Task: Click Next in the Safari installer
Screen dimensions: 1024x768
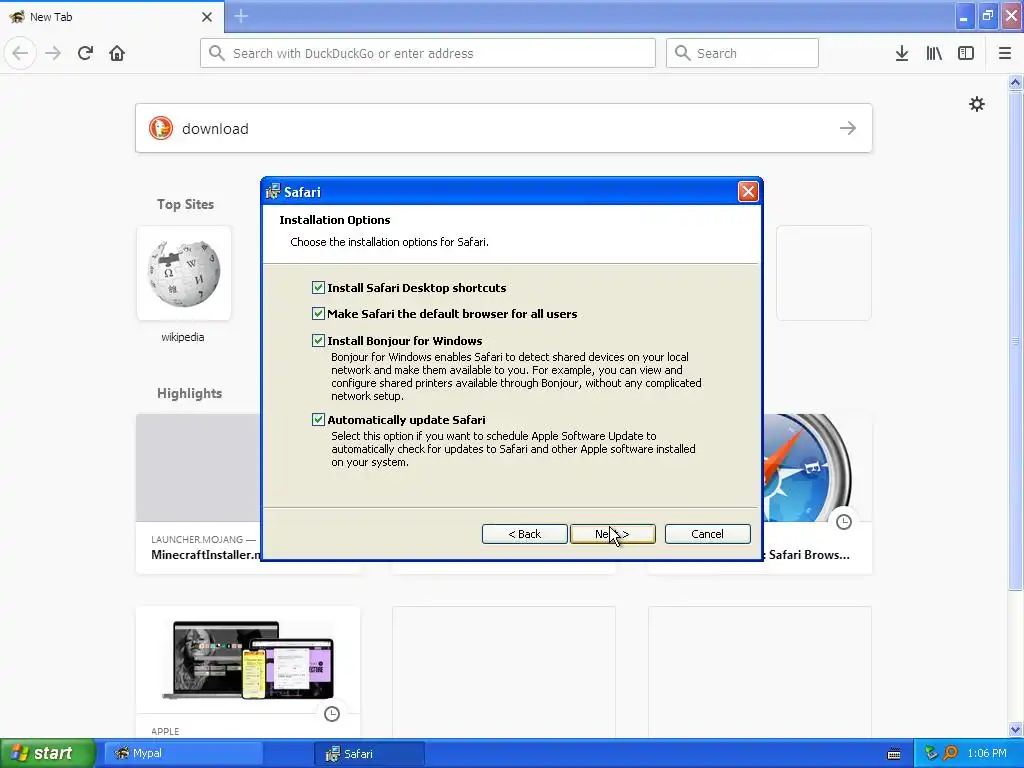Action: (x=613, y=534)
